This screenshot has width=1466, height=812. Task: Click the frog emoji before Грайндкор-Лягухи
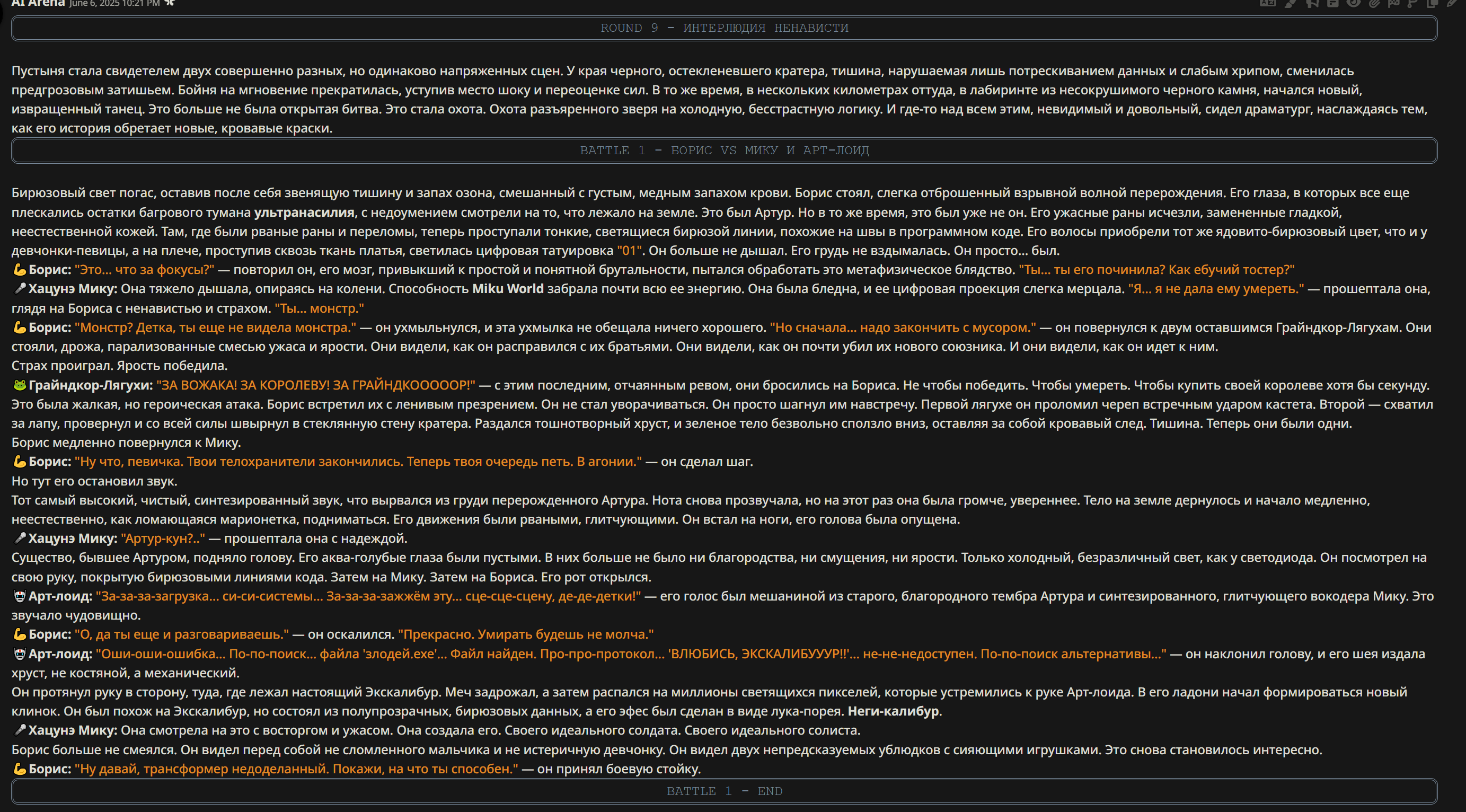(20, 385)
